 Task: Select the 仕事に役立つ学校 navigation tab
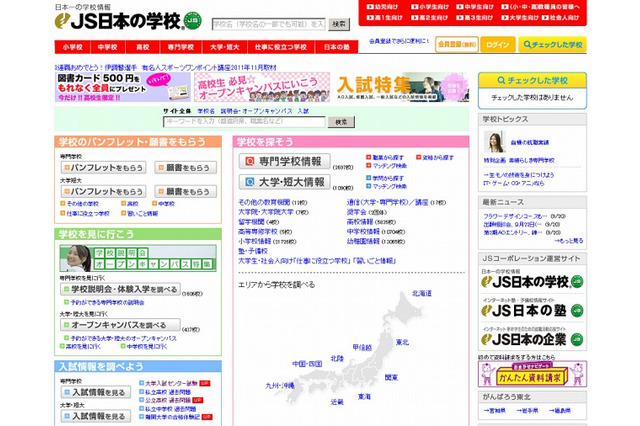point(281,47)
